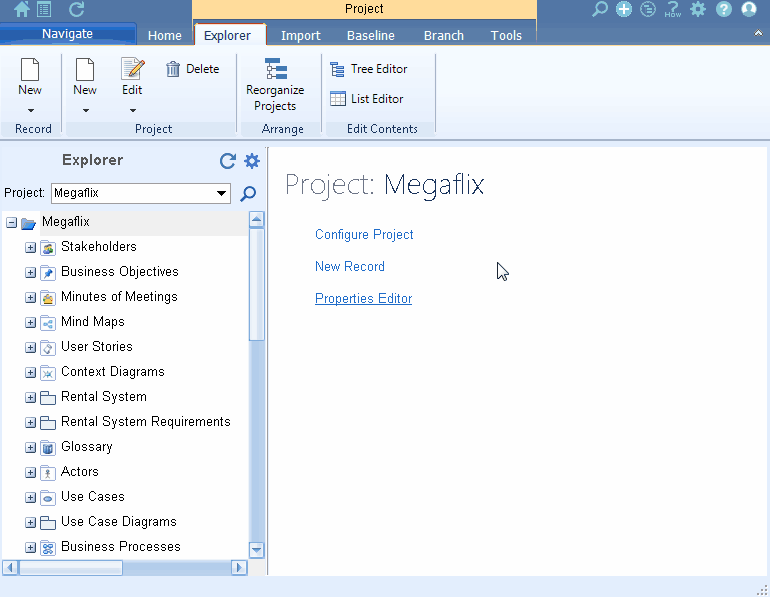Expand the User Stories node
Screen dimensions: 770x597
click(30, 348)
